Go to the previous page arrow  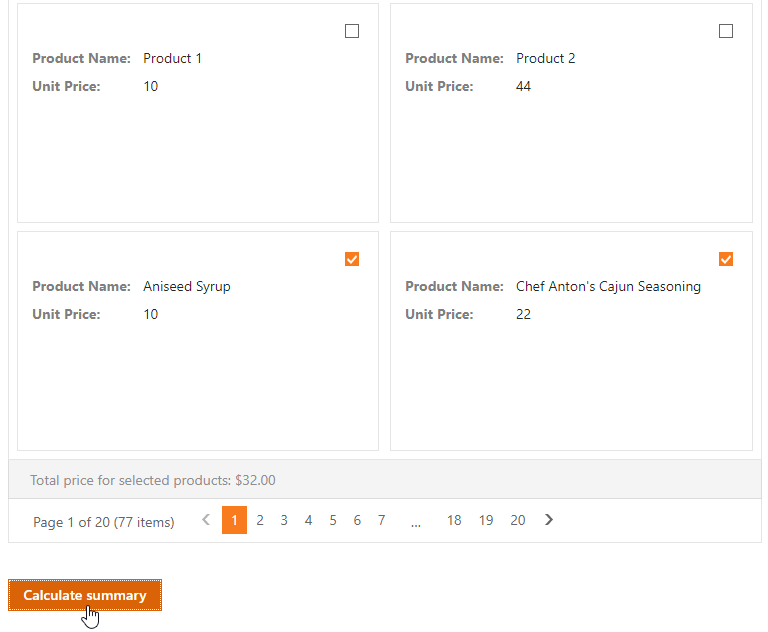(206, 520)
